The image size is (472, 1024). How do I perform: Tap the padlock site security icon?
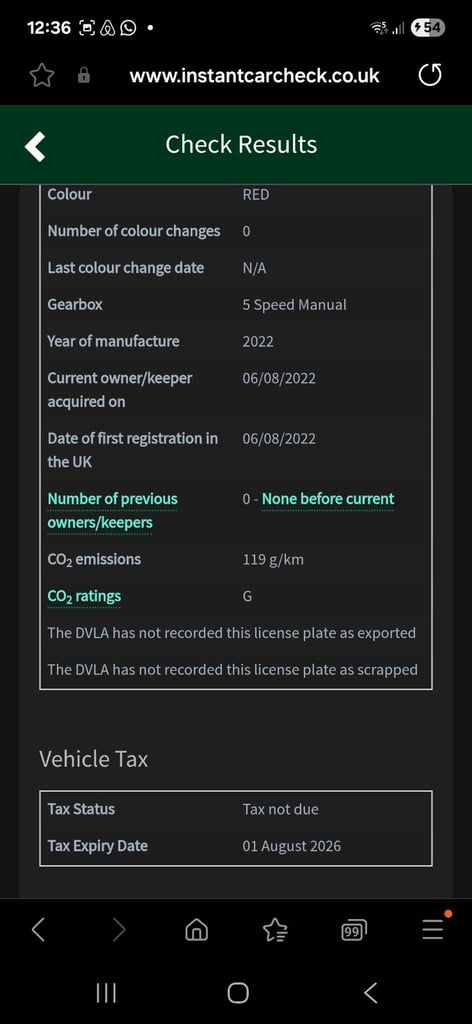pos(84,76)
